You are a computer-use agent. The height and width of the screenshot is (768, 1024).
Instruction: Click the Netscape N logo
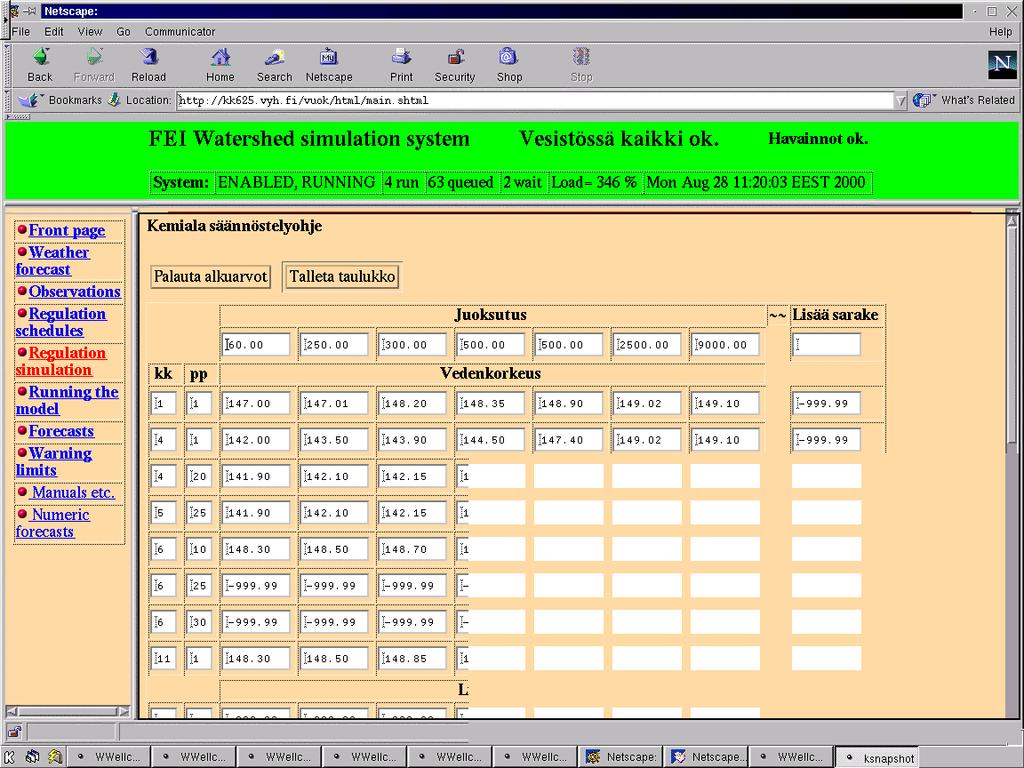pyautogui.click(x=1002, y=64)
